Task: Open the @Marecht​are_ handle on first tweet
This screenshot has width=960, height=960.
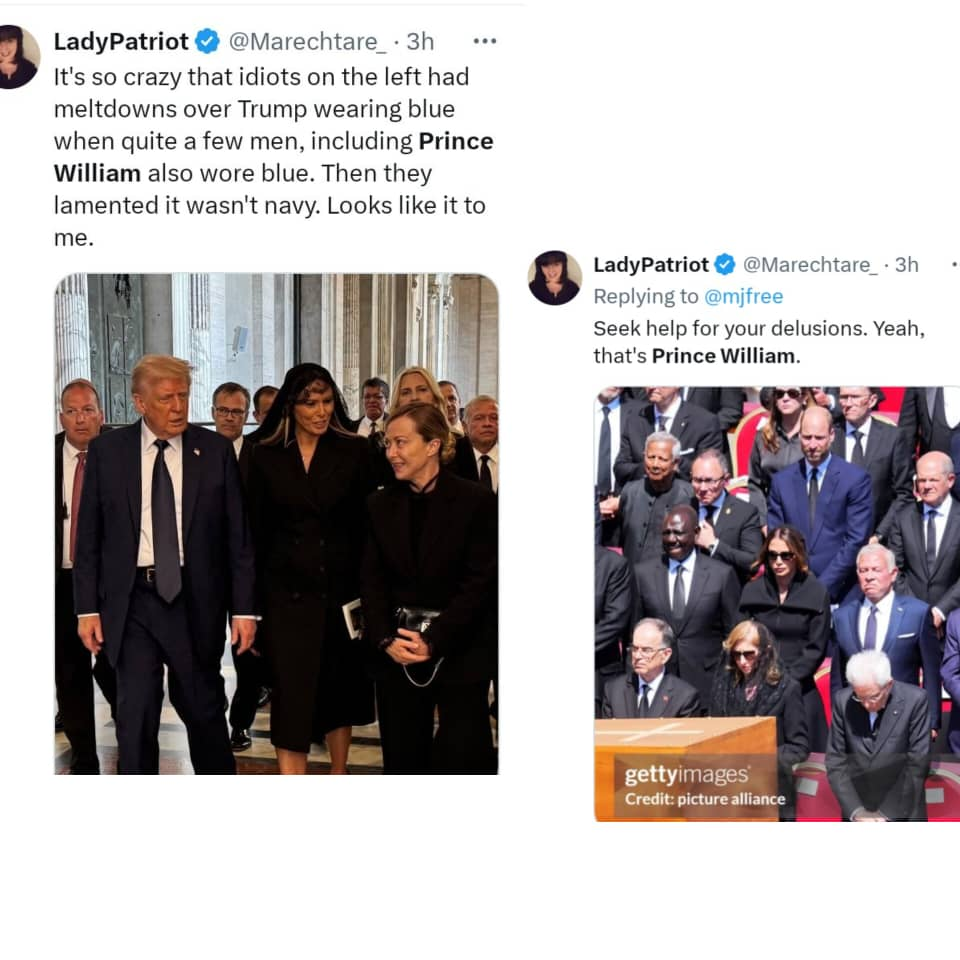Action: click(307, 42)
